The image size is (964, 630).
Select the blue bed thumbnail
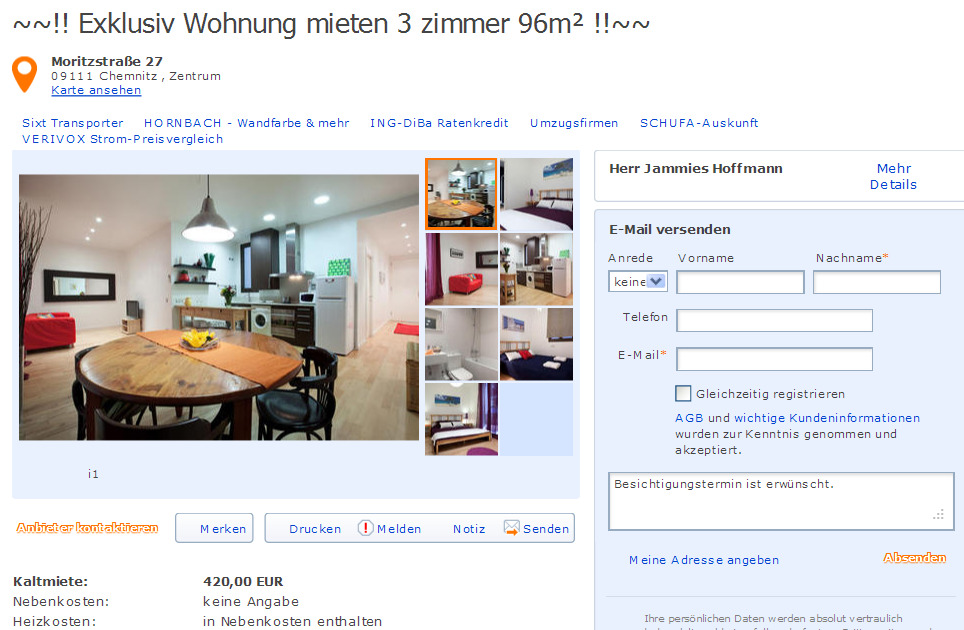tap(536, 344)
